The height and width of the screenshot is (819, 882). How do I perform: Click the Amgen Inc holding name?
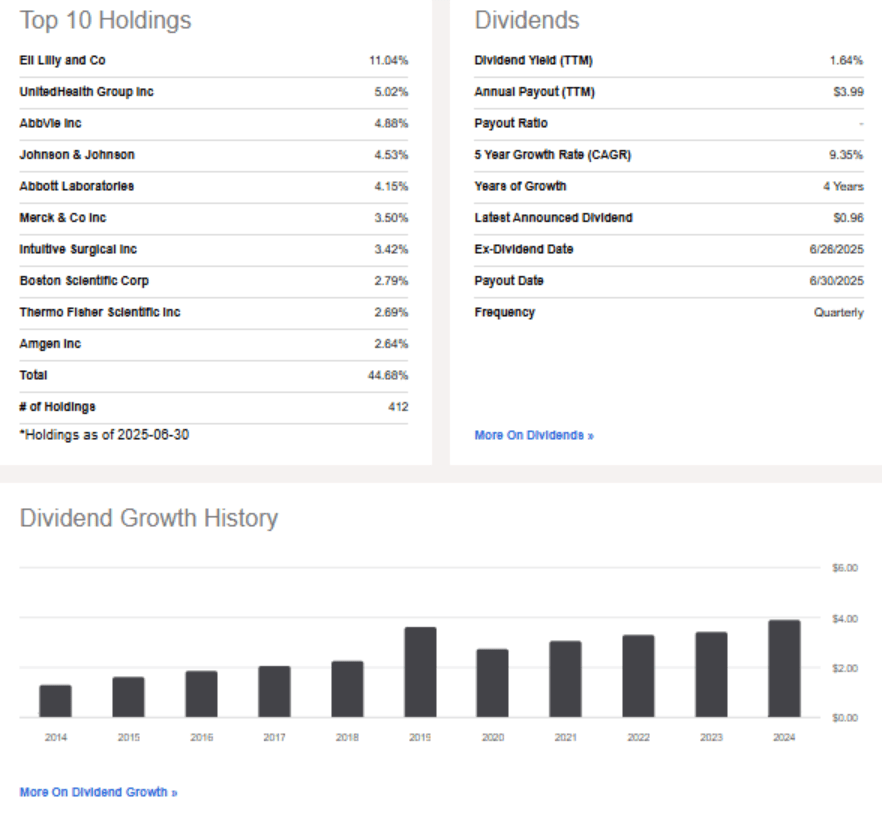pos(50,344)
